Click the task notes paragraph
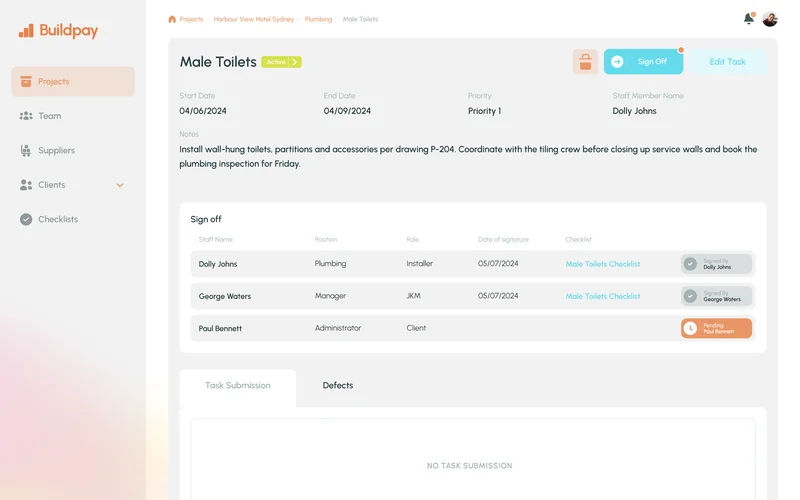800x500 pixels. tap(468, 157)
